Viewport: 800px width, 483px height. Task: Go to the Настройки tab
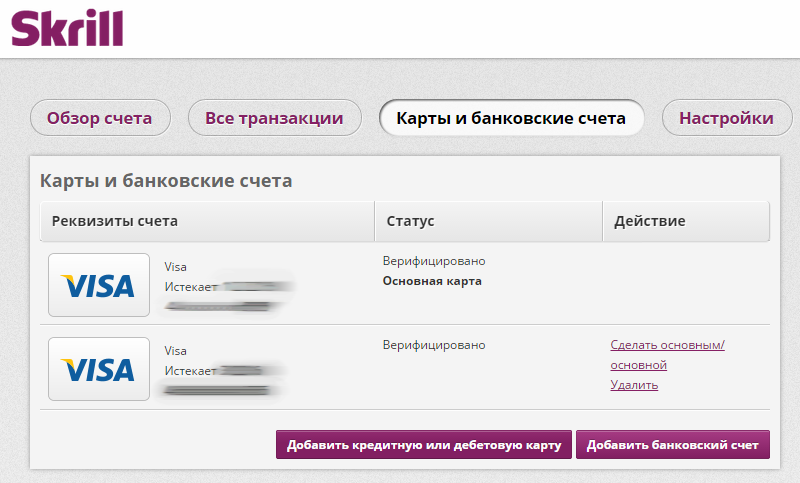(726, 119)
